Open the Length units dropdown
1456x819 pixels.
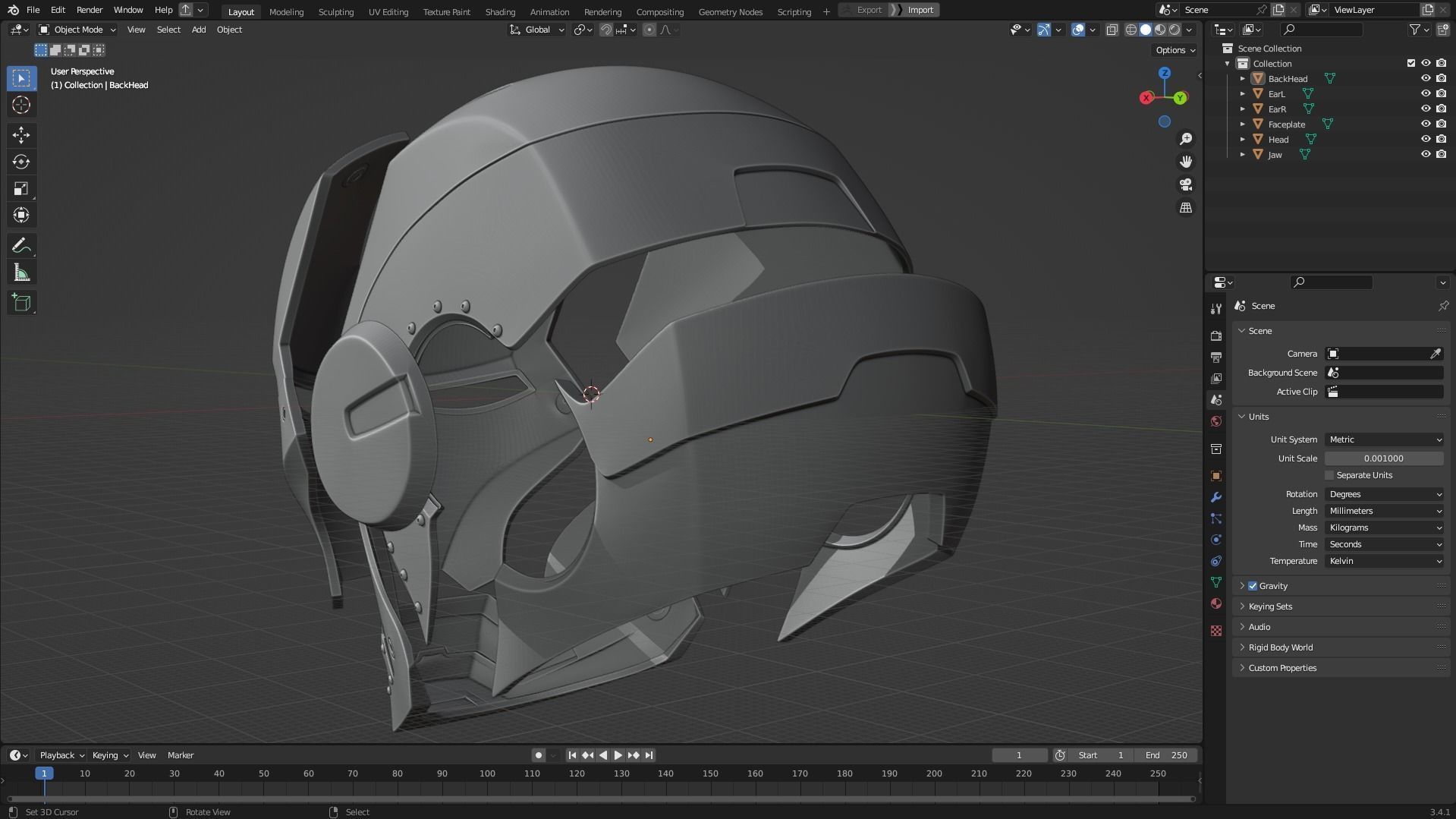[x=1384, y=511]
